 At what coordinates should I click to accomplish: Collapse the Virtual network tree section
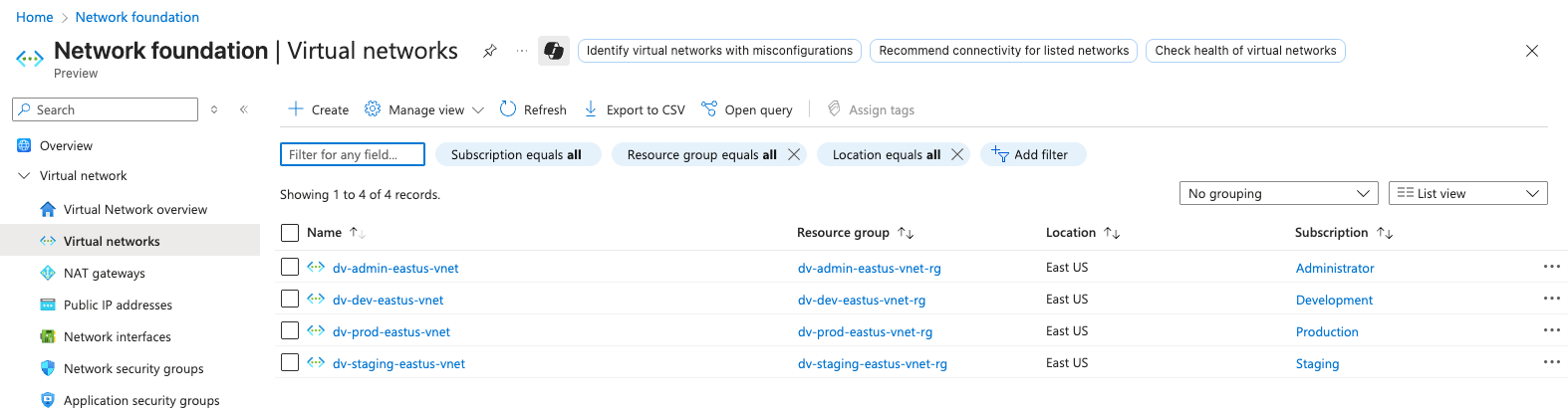tap(24, 176)
